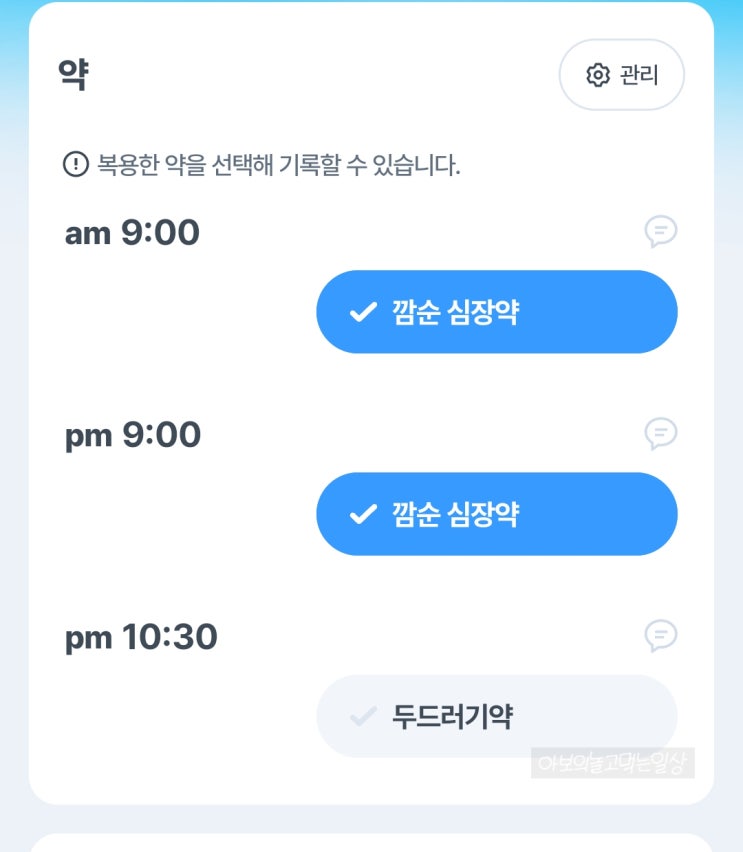
Task: Click the 아보의 watermark text
Action: pos(612,764)
